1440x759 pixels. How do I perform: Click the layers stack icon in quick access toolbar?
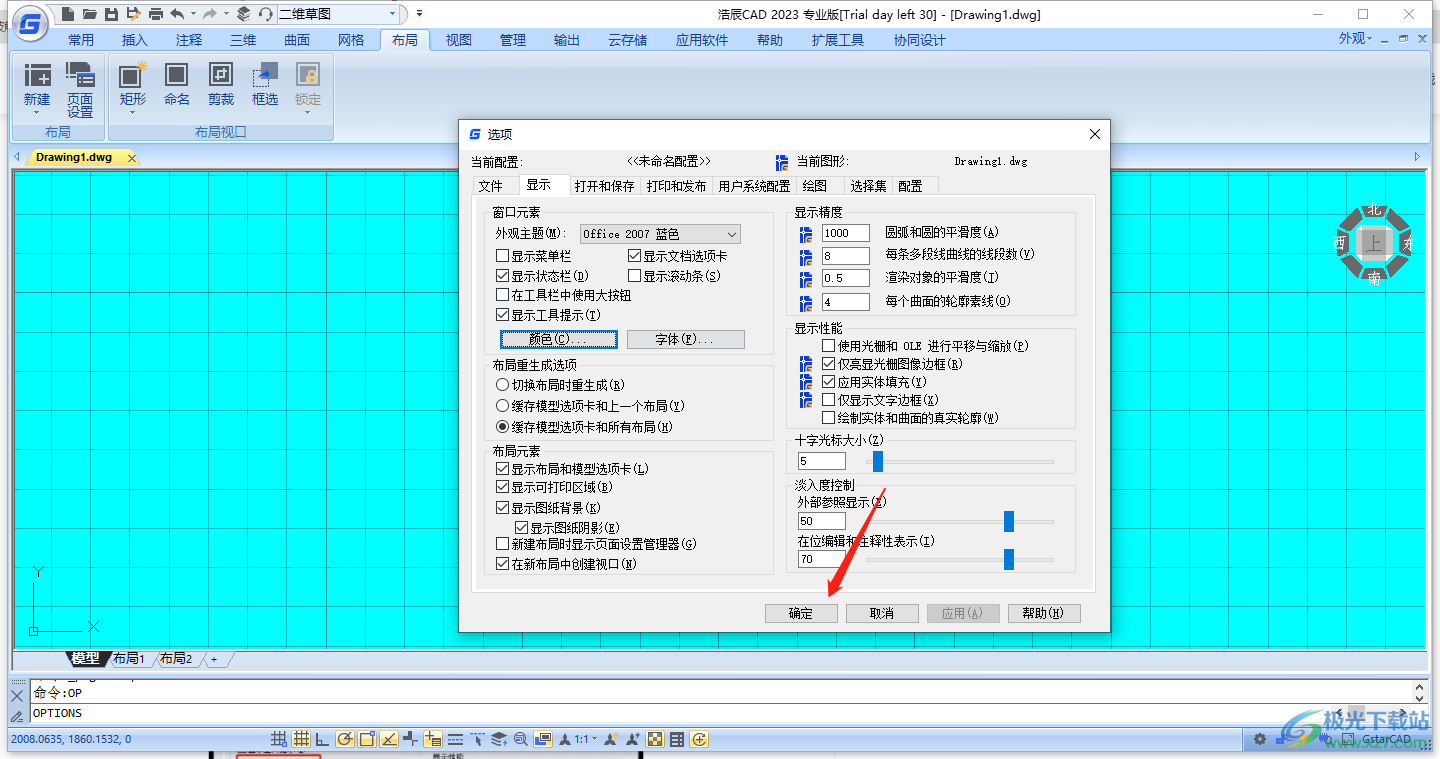pyautogui.click(x=243, y=14)
